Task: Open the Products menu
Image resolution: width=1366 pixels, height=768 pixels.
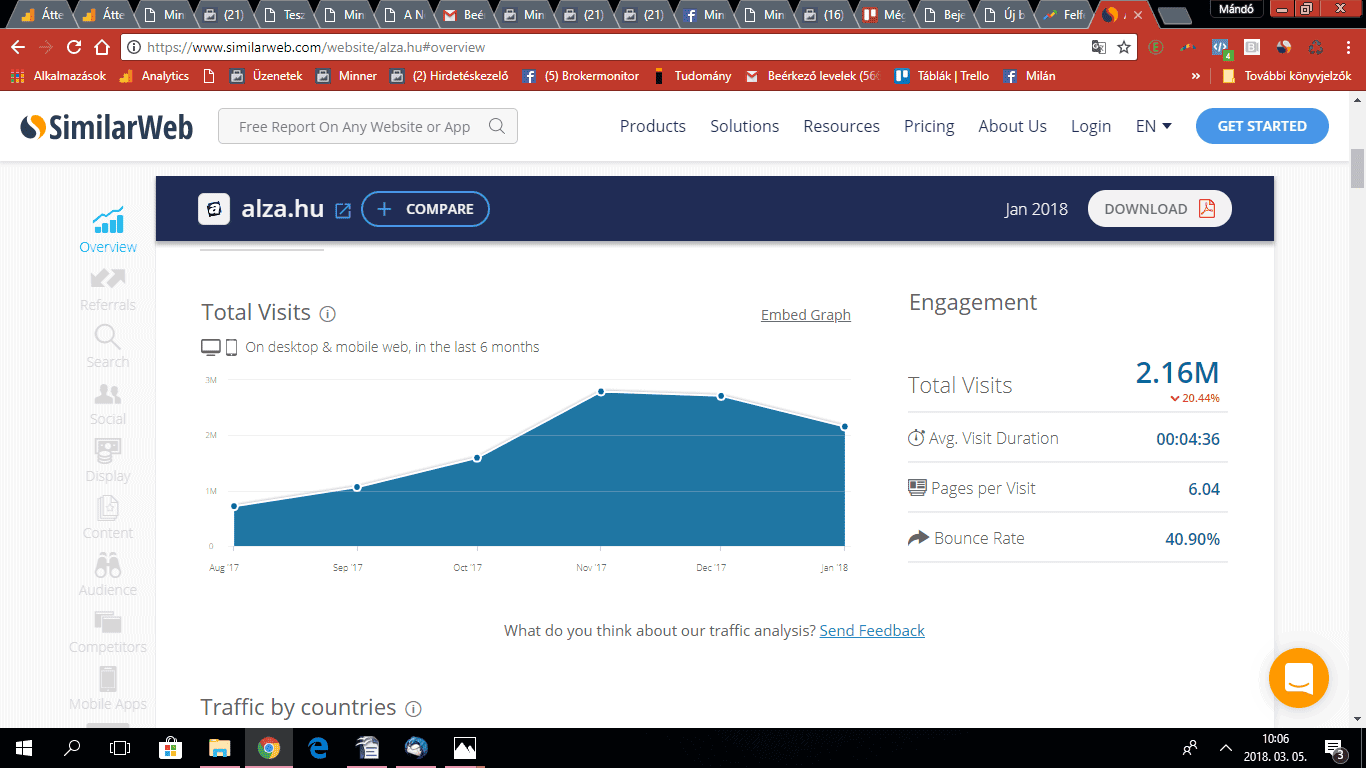Action: [652, 126]
